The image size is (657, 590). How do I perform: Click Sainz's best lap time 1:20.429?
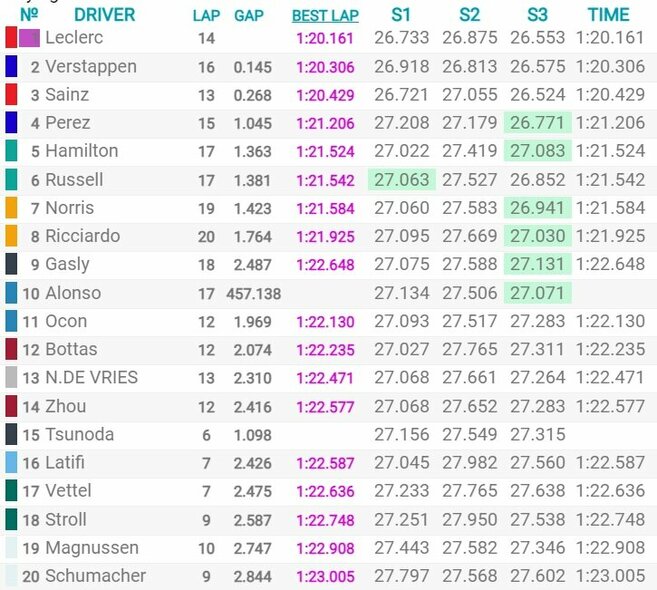tap(325, 95)
